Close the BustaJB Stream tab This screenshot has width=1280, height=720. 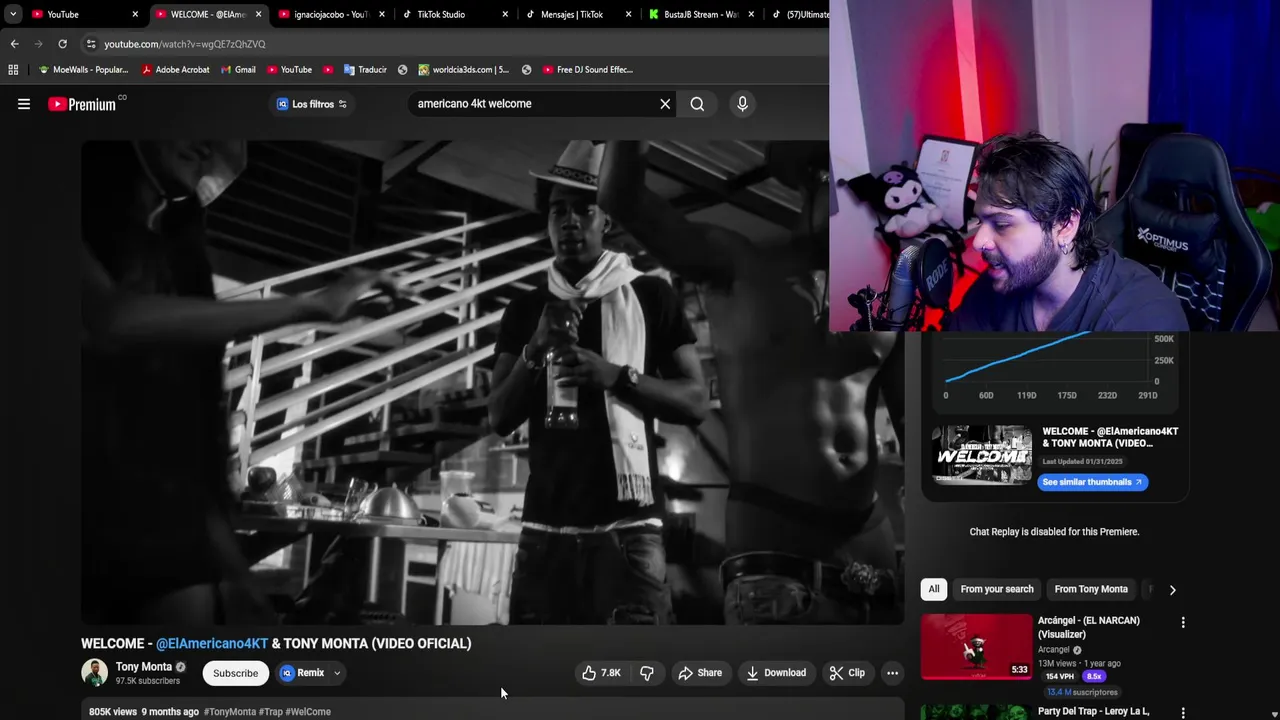751,14
